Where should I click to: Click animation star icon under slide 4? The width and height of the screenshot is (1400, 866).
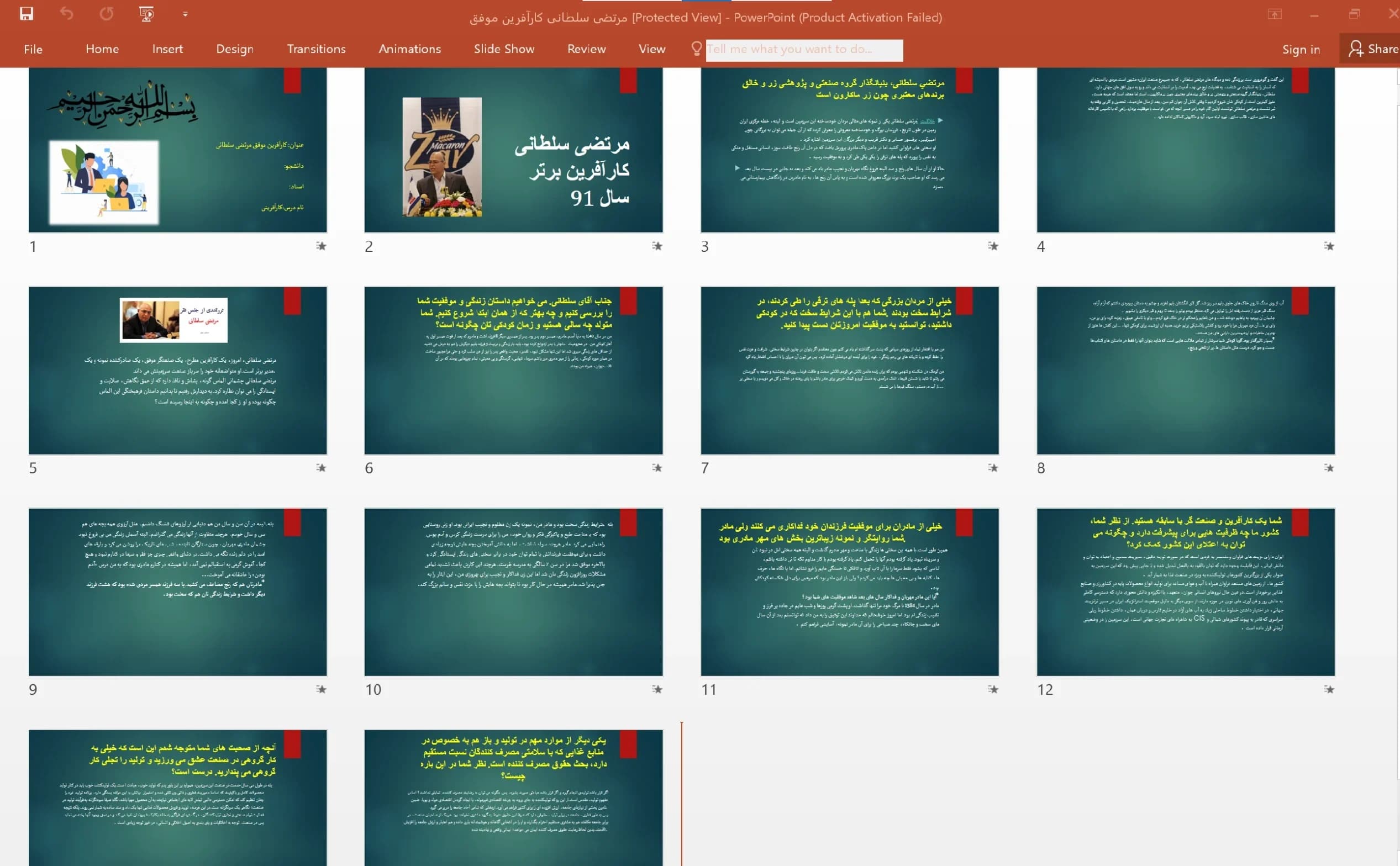1329,246
